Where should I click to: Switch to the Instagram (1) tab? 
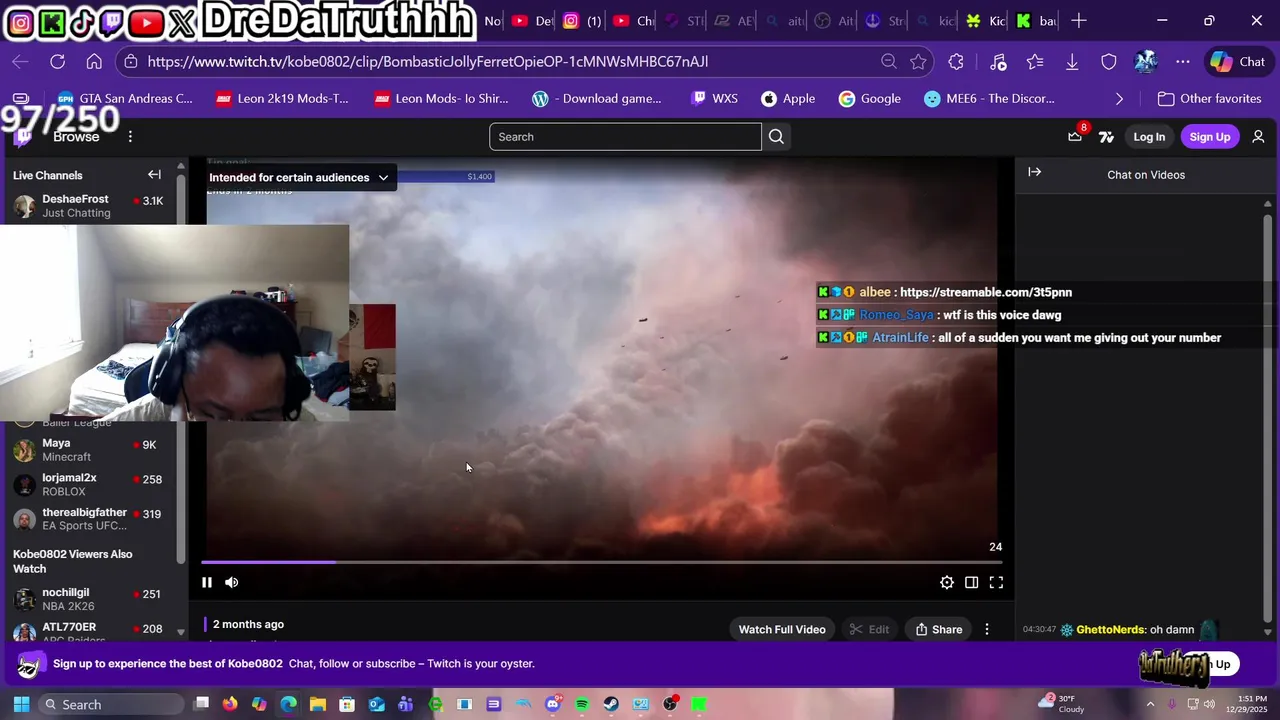[581, 20]
